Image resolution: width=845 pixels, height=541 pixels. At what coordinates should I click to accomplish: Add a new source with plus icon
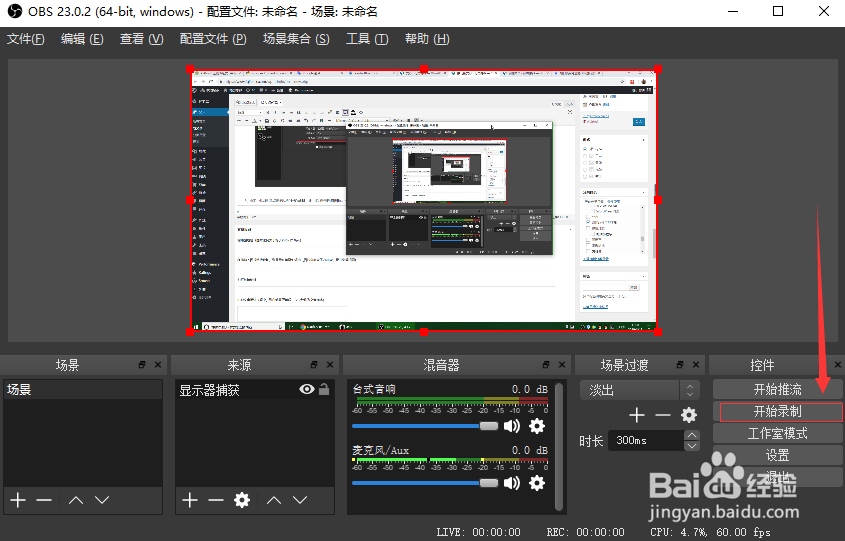pos(190,500)
